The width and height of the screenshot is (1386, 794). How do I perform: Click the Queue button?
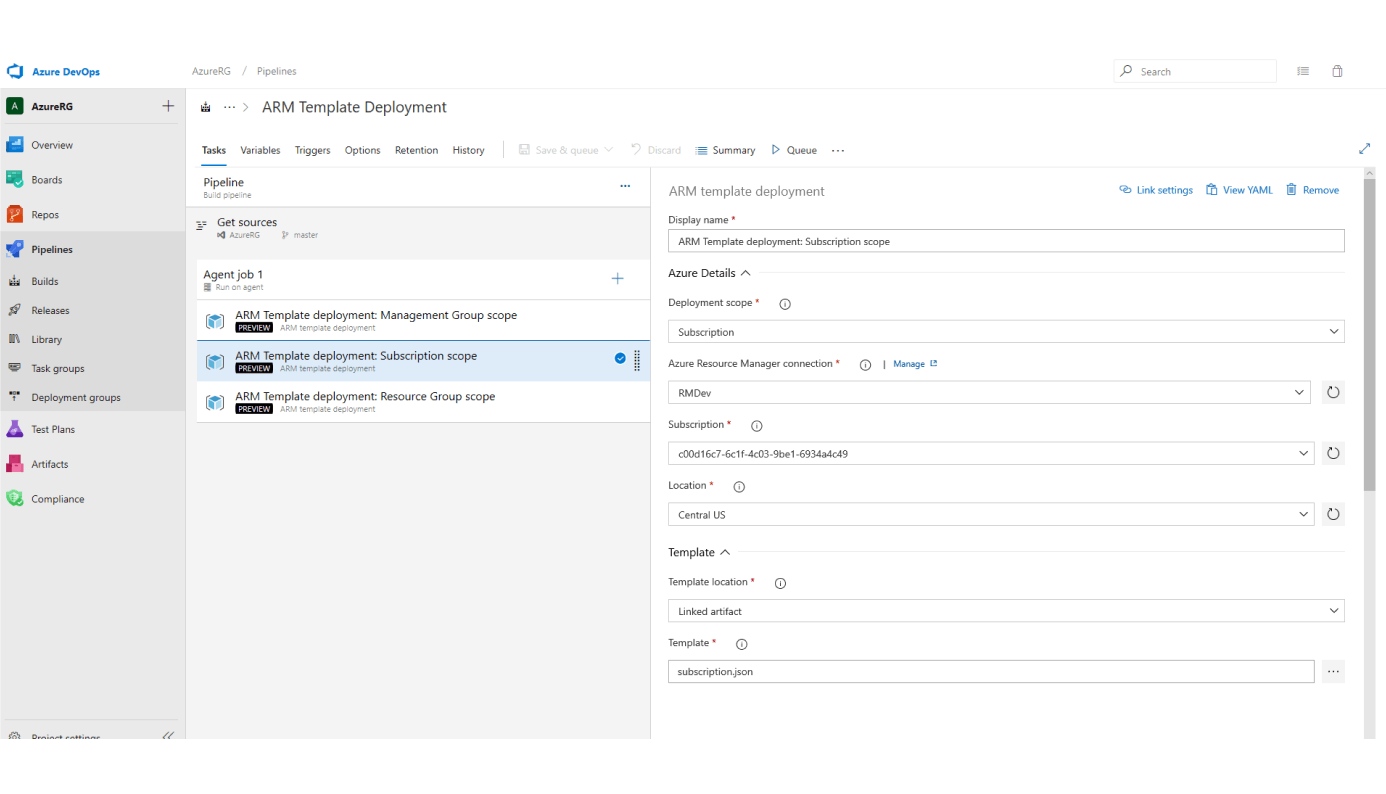pyautogui.click(x=793, y=150)
